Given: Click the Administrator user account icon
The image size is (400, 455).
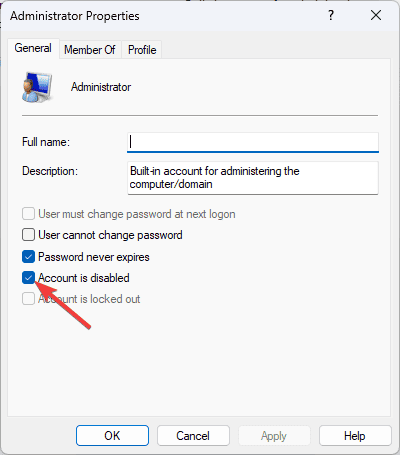Looking at the screenshot, I should click(x=37, y=87).
